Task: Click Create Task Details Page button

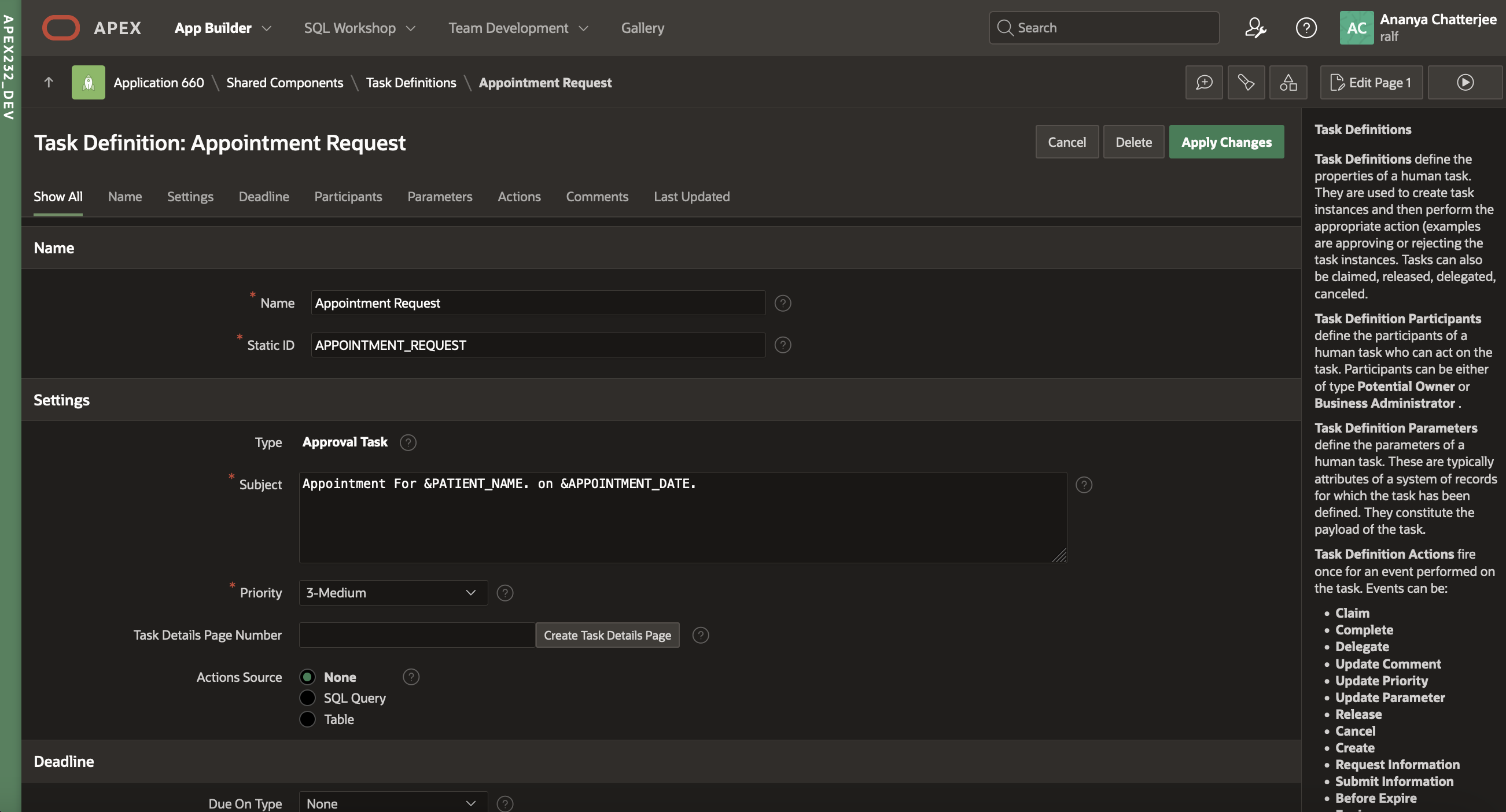Action: click(607, 635)
